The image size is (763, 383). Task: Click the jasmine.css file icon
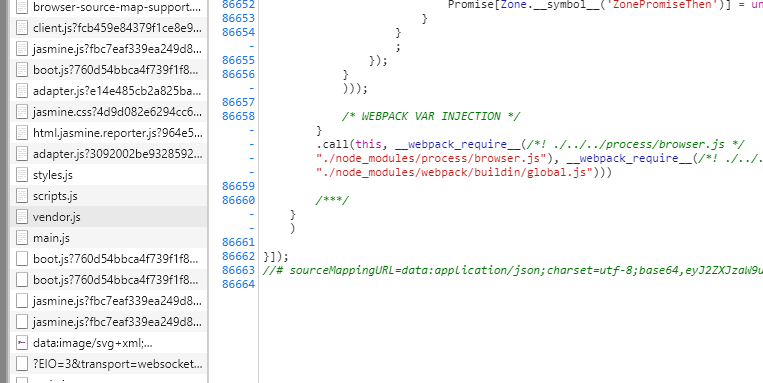(22, 112)
